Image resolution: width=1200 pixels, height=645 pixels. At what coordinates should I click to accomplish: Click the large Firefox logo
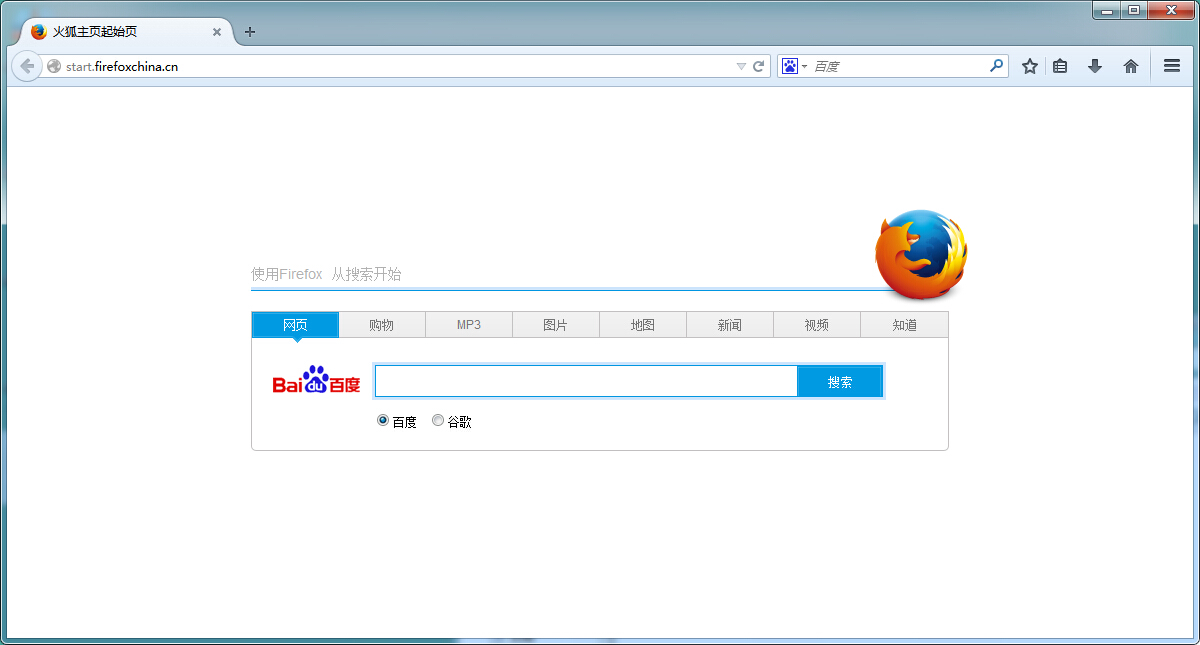pyautogui.click(x=921, y=255)
